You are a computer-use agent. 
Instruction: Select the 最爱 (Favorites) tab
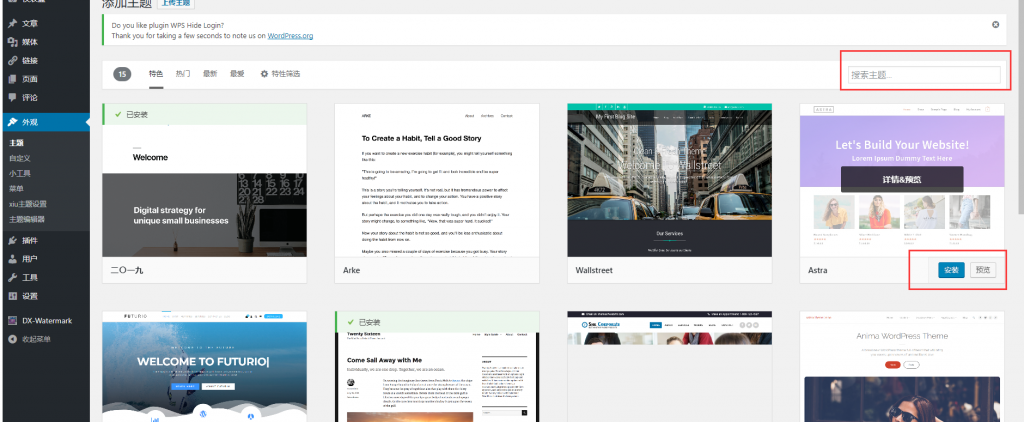[x=237, y=74]
